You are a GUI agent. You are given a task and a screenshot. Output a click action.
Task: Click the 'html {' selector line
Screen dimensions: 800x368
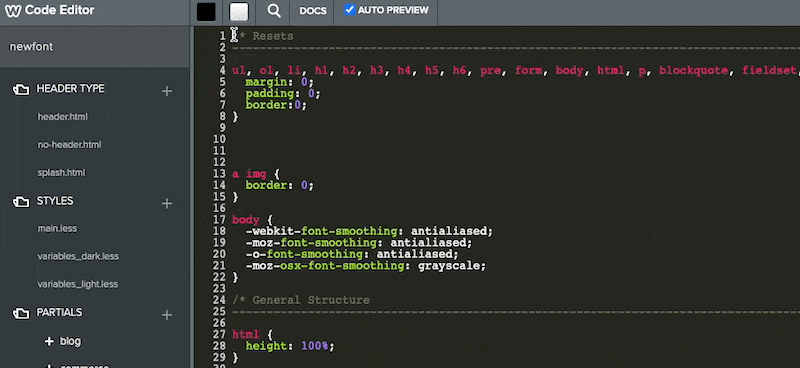click(253, 334)
